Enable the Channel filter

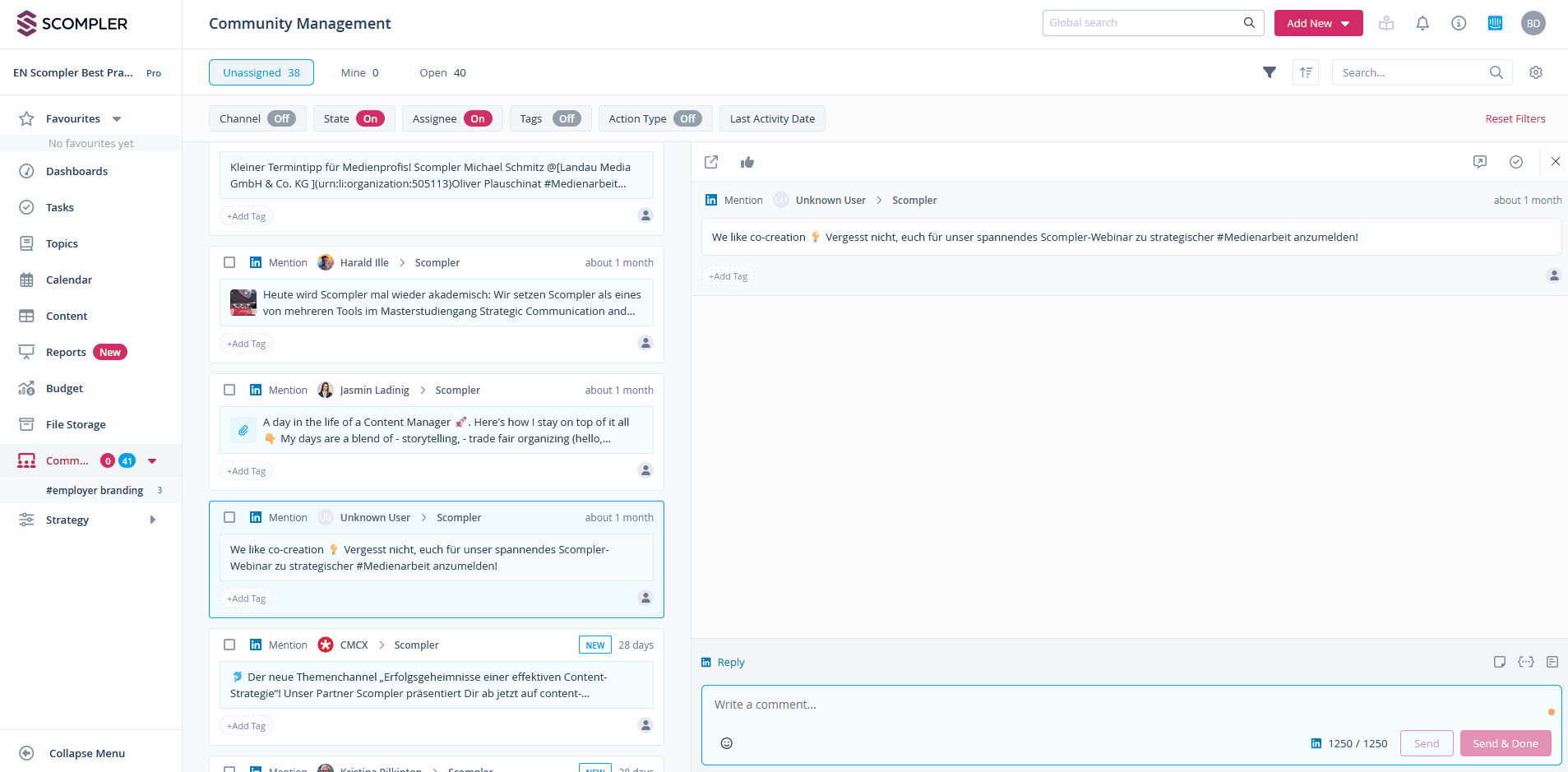pos(280,118)
